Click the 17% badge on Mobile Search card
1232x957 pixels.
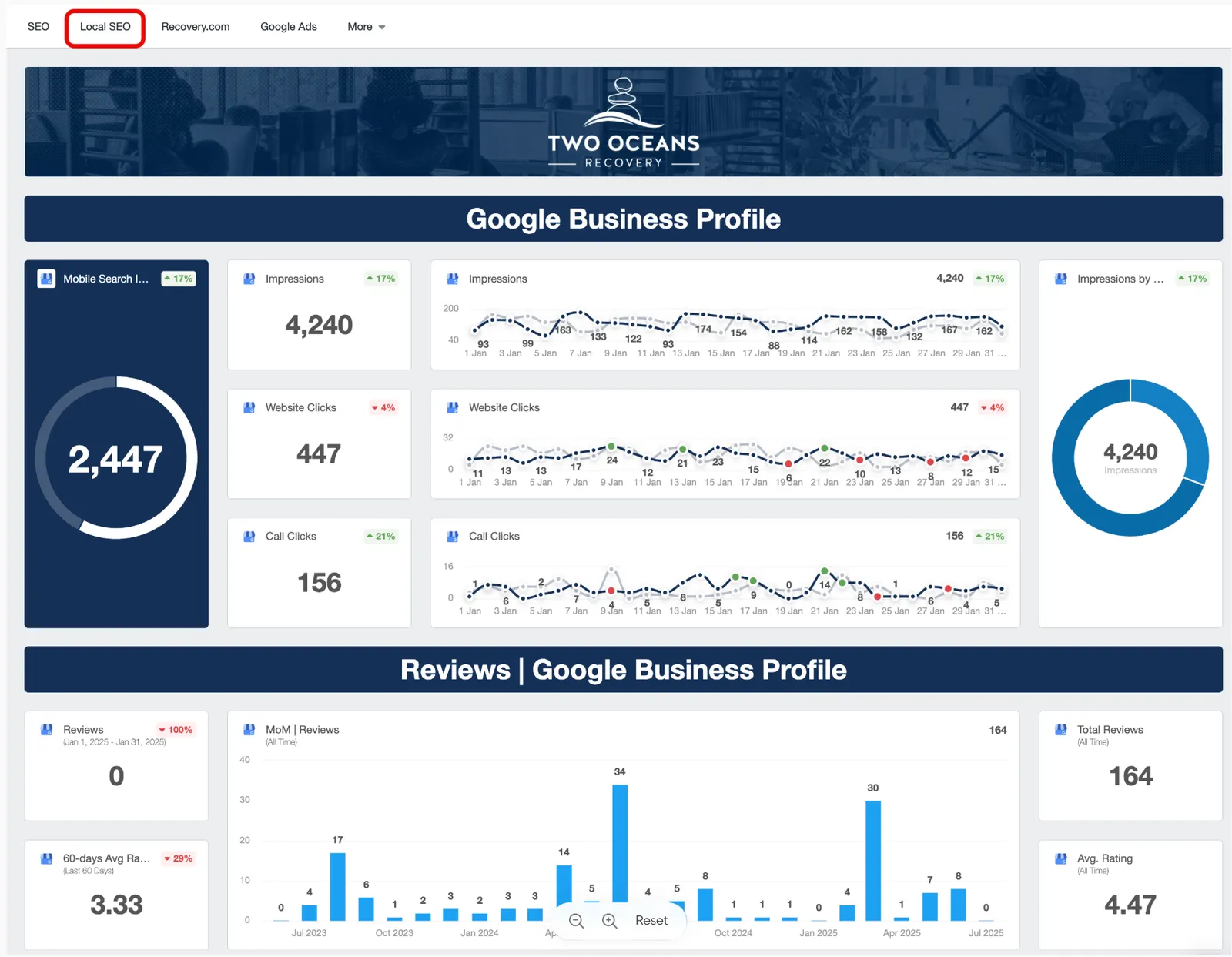[179, 279]
